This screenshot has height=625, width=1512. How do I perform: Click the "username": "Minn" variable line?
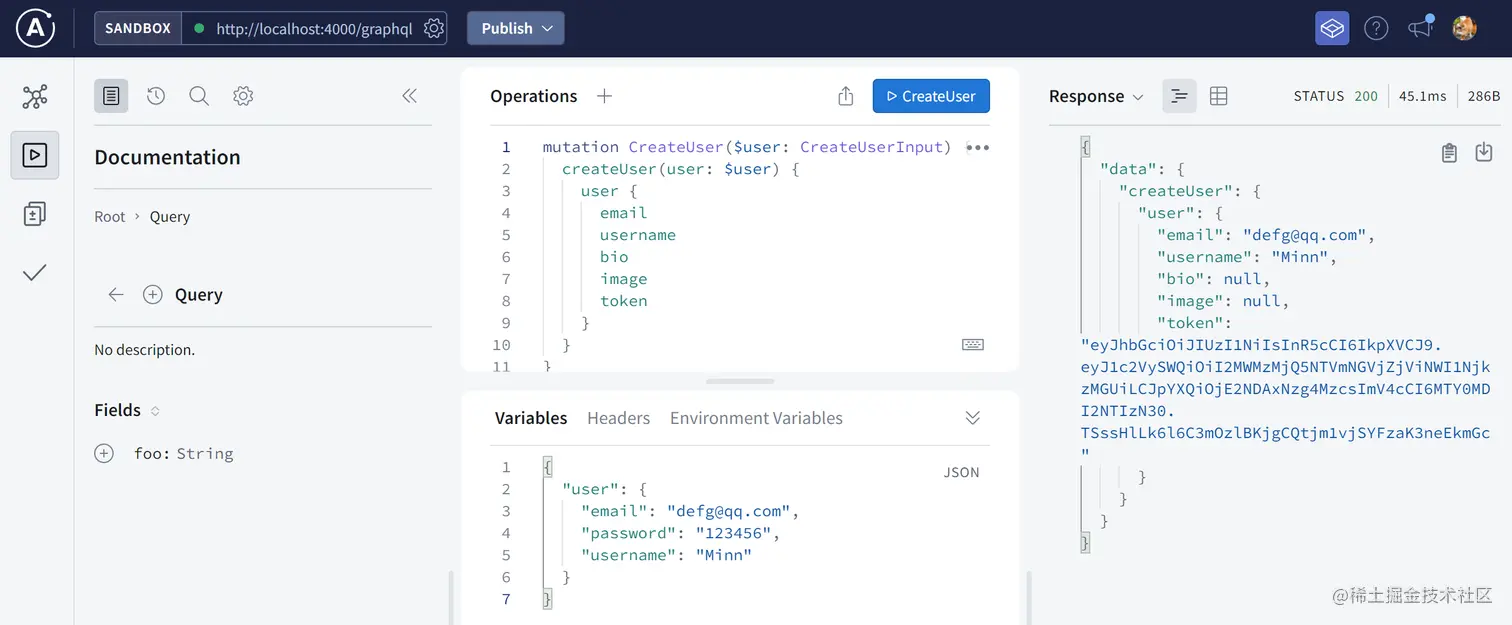click(x=666, y=555)
